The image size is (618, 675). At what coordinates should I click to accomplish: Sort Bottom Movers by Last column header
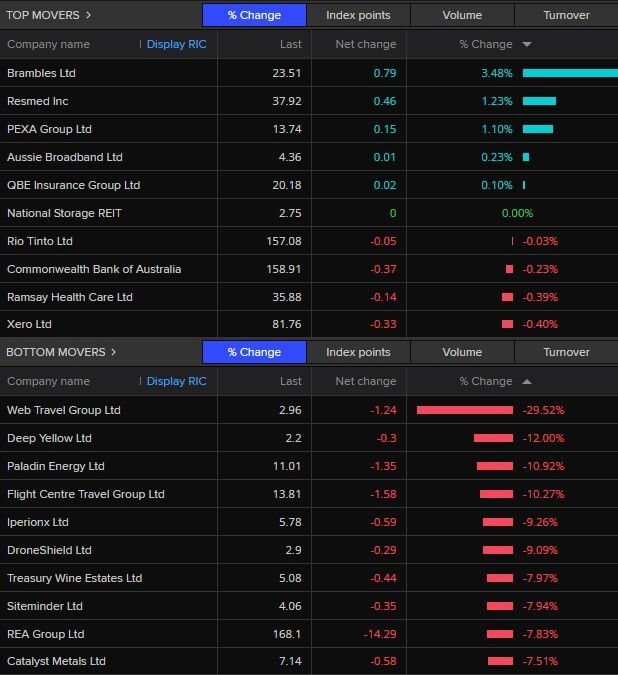pyautogui.click(x=290, y=381)
